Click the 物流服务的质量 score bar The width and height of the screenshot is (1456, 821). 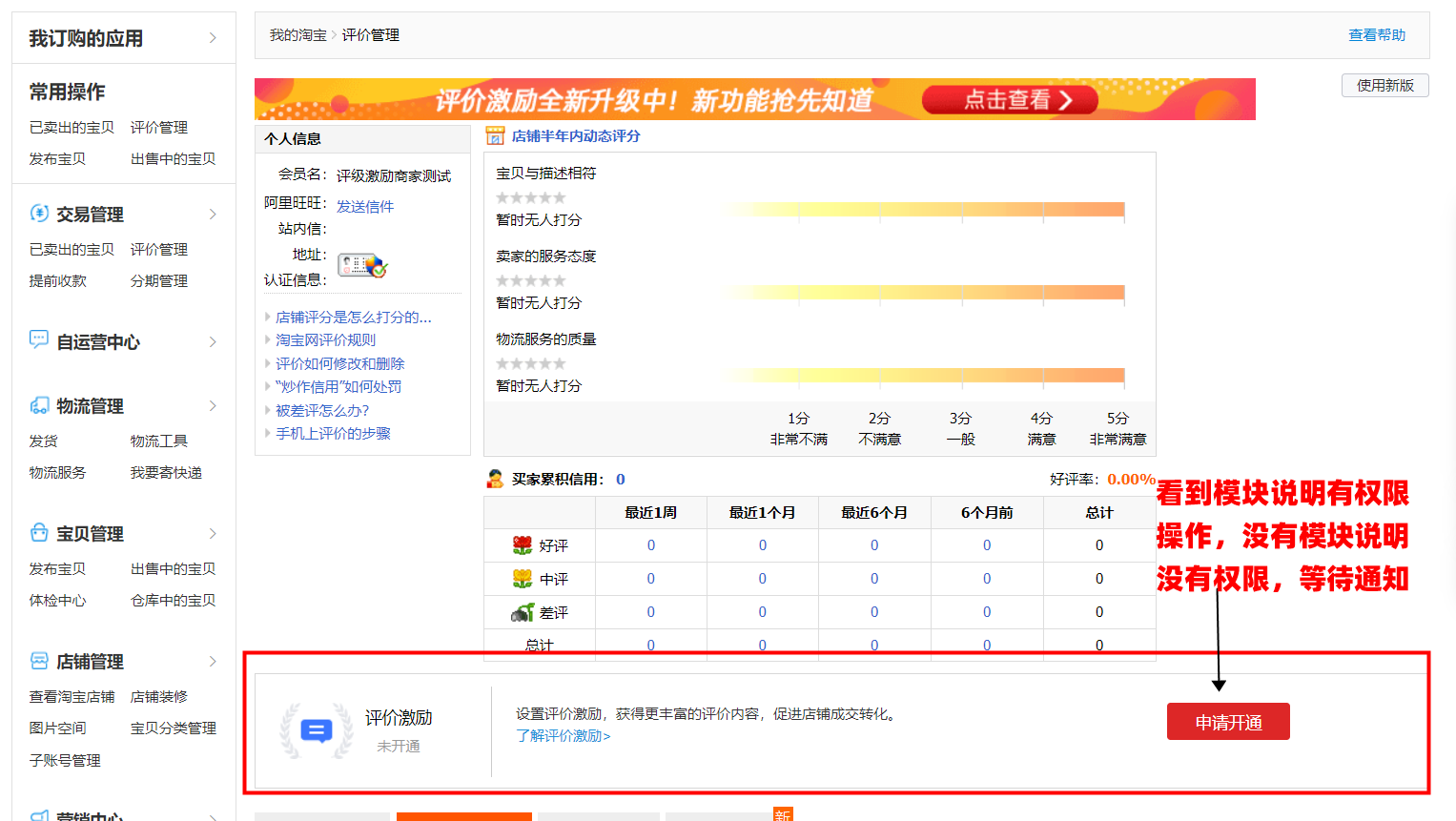point(922,376)
